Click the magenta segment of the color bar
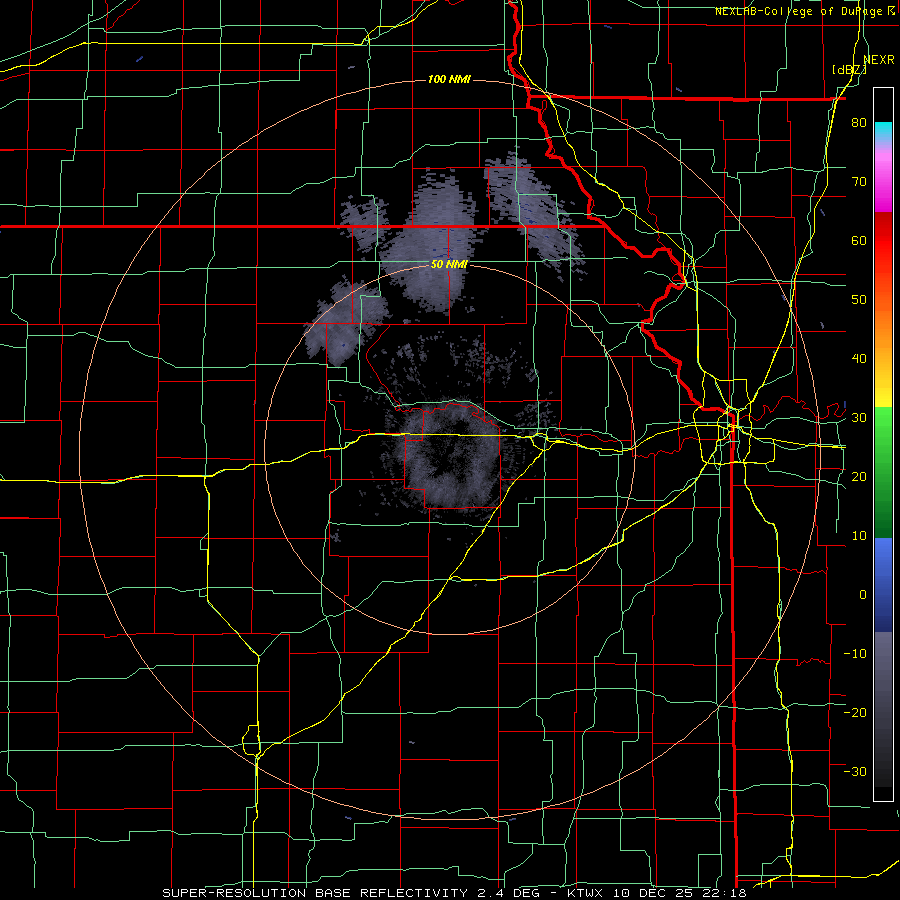 coord(883,184)
